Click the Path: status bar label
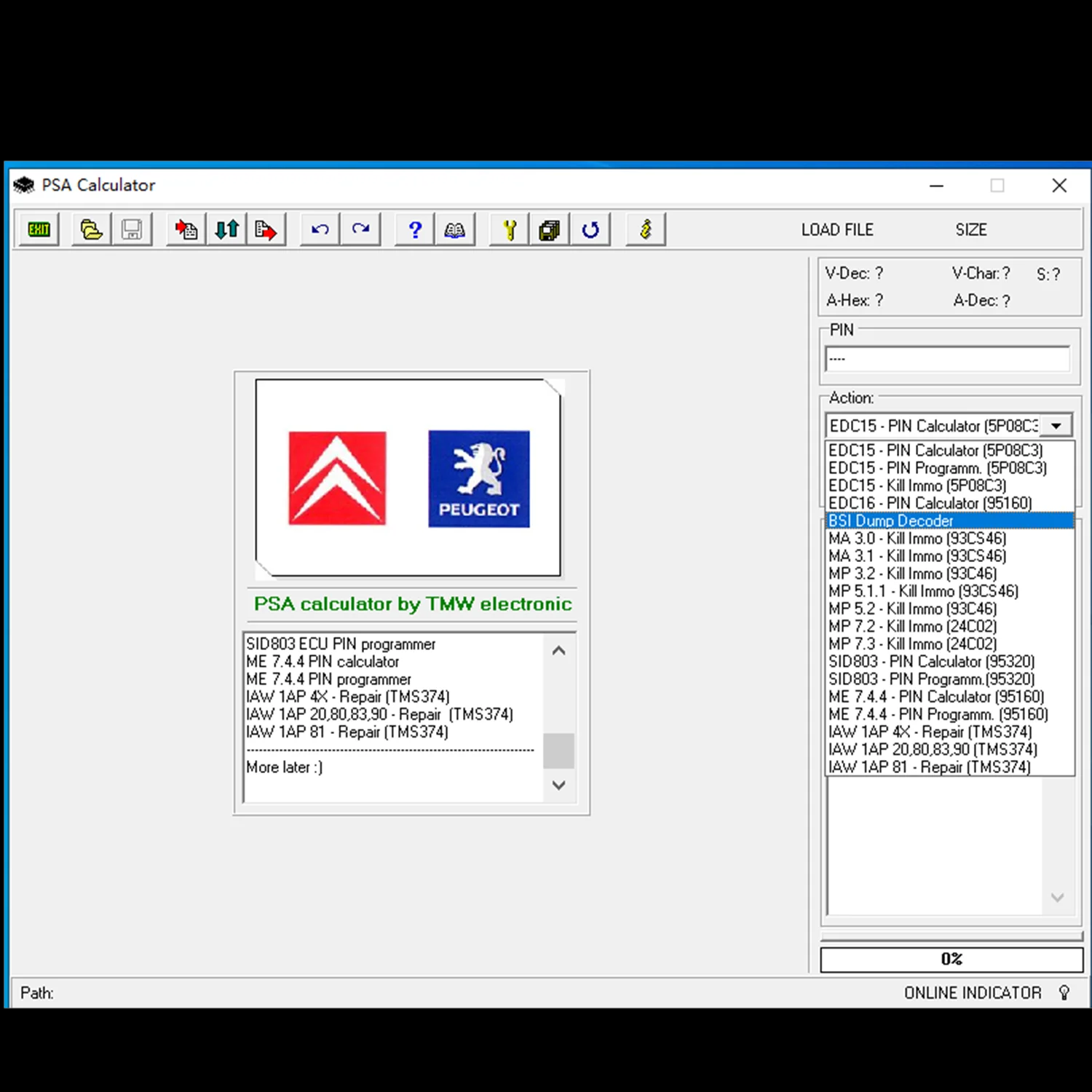 [37, 993]
